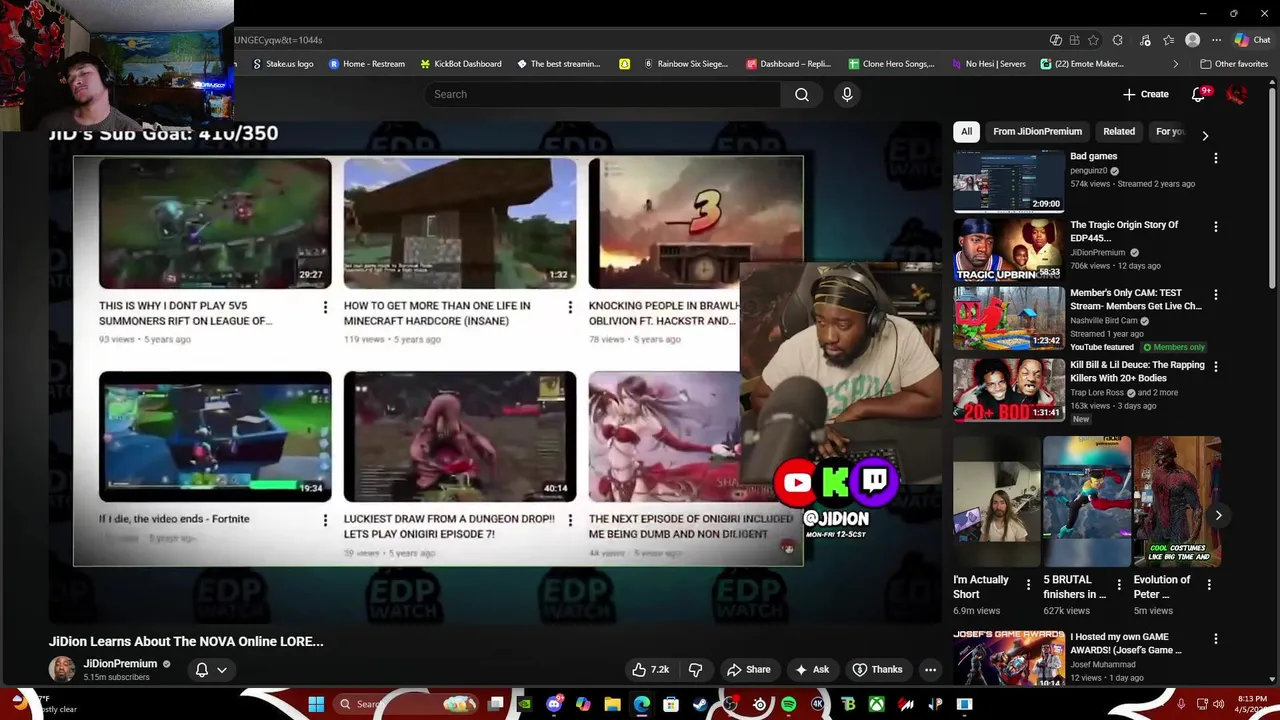This screenshot has height=720, width=1280.
Task: Open Member's Only CAM stream thumbnail
Action: pos(1009,318)
